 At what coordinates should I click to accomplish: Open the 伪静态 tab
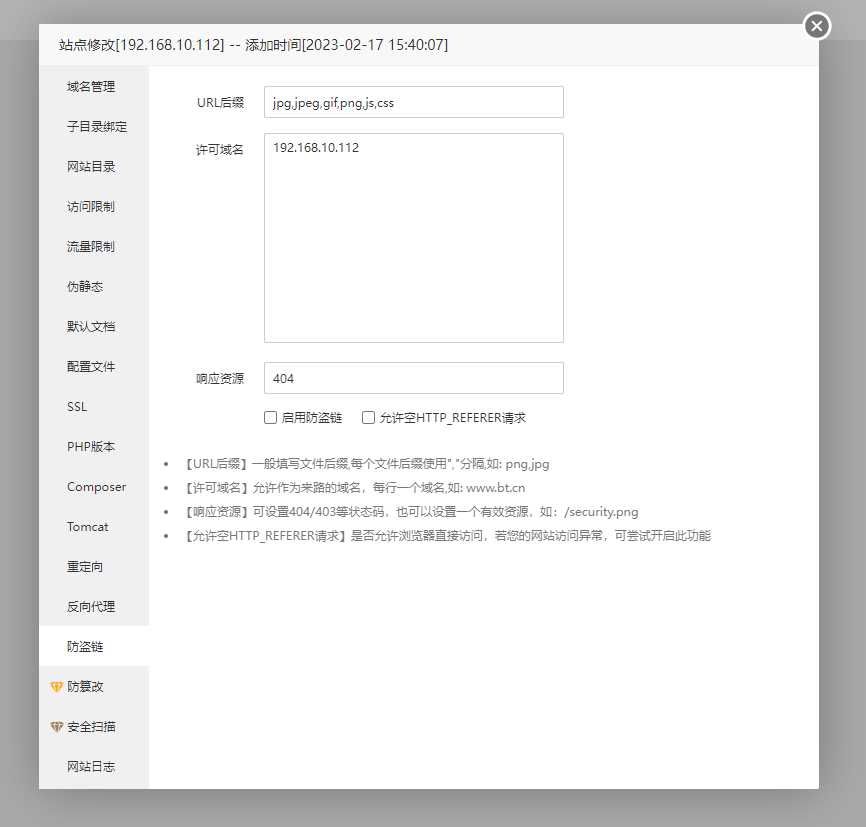(x=85, y=287)
